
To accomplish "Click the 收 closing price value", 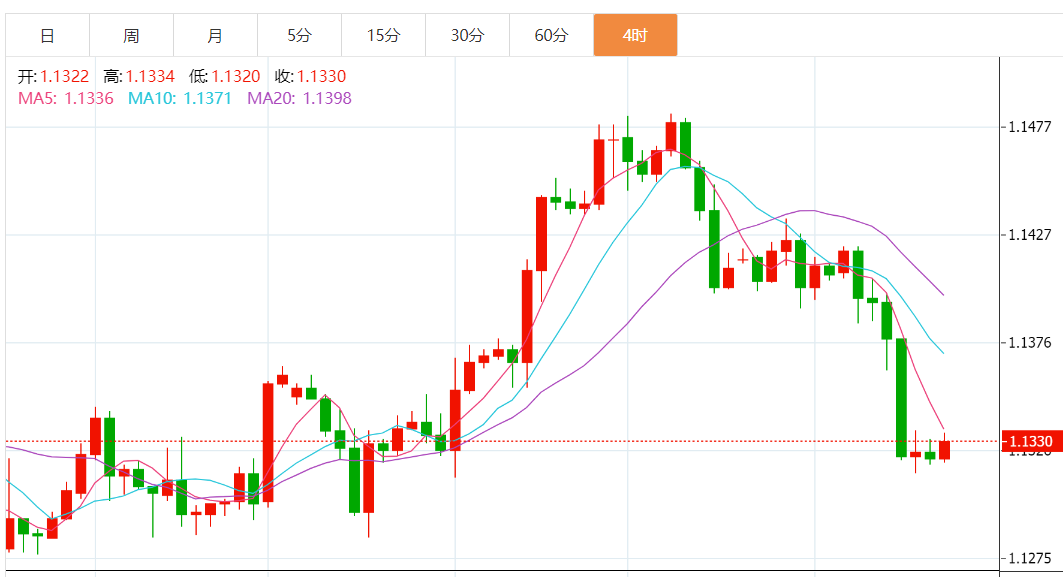I will [321, 76].
